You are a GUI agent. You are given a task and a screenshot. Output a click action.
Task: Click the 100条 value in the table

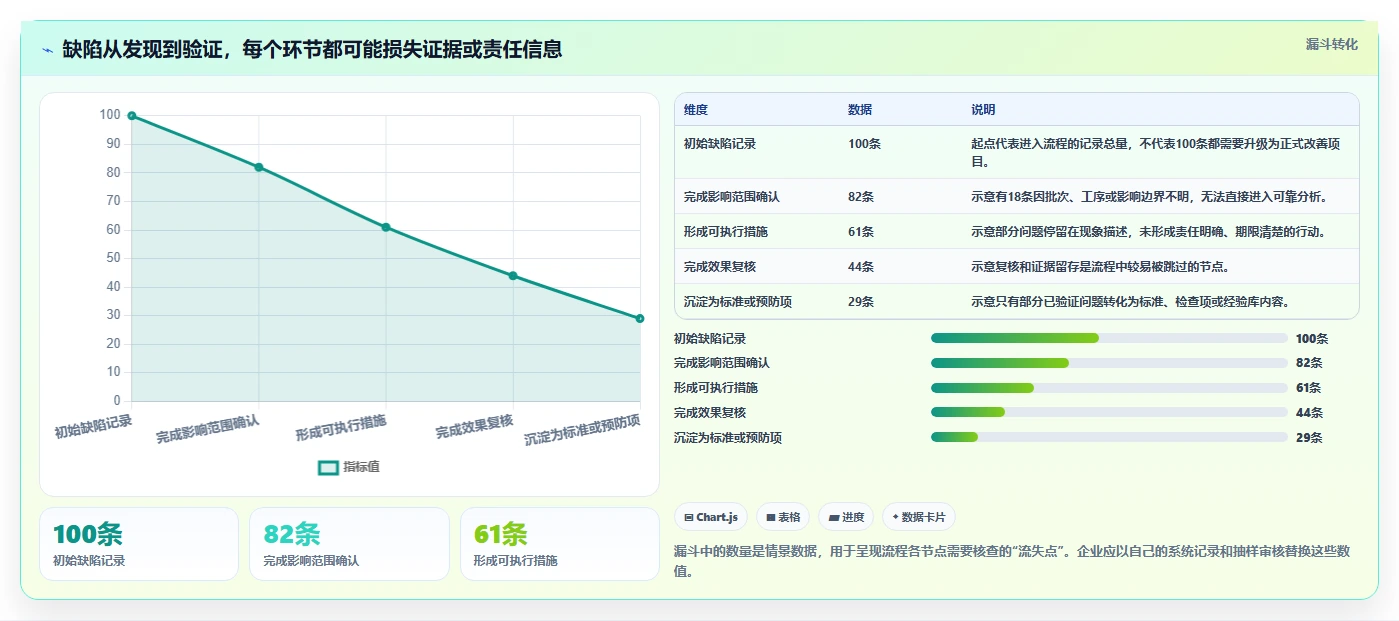coord(864,144)
